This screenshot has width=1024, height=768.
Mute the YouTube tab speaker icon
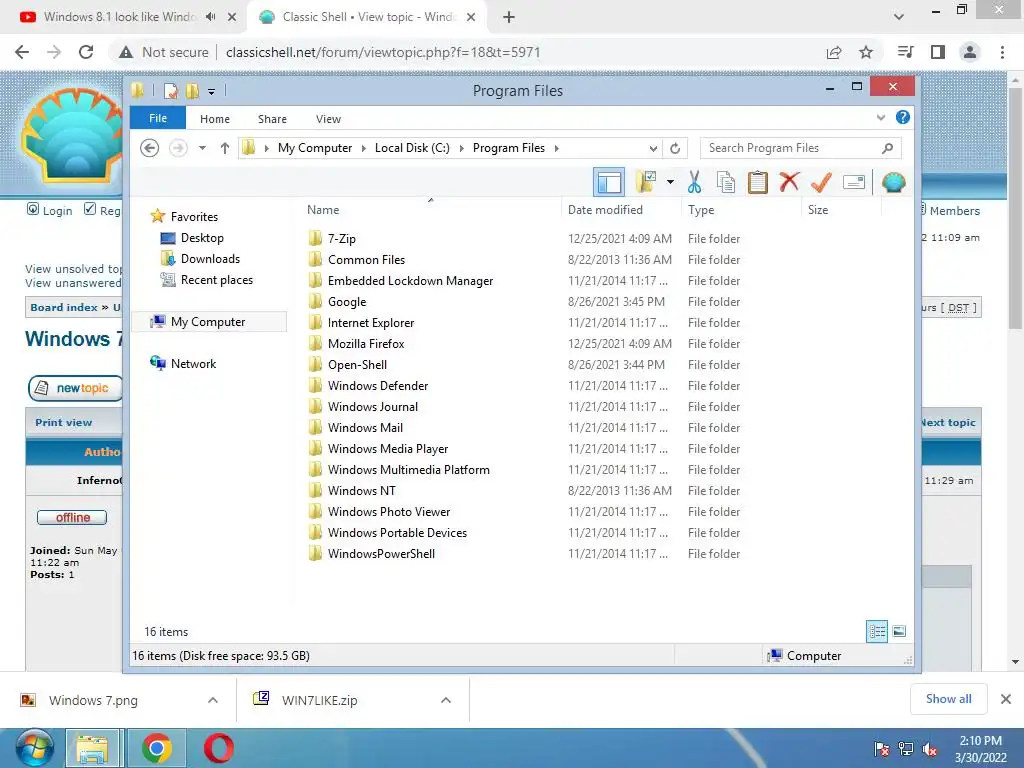pos(210,17)
